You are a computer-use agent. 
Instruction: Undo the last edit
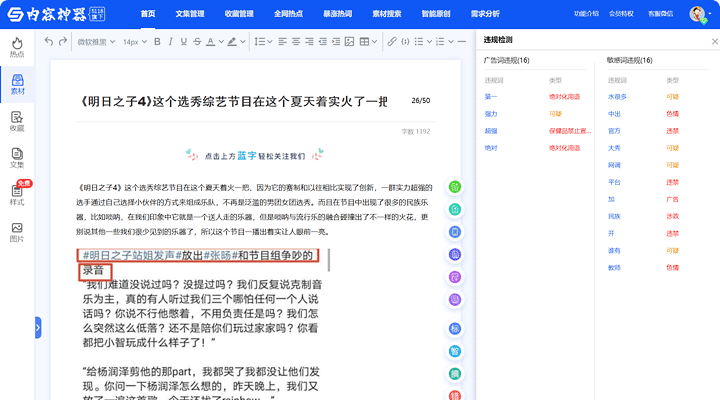pos(49,41)
